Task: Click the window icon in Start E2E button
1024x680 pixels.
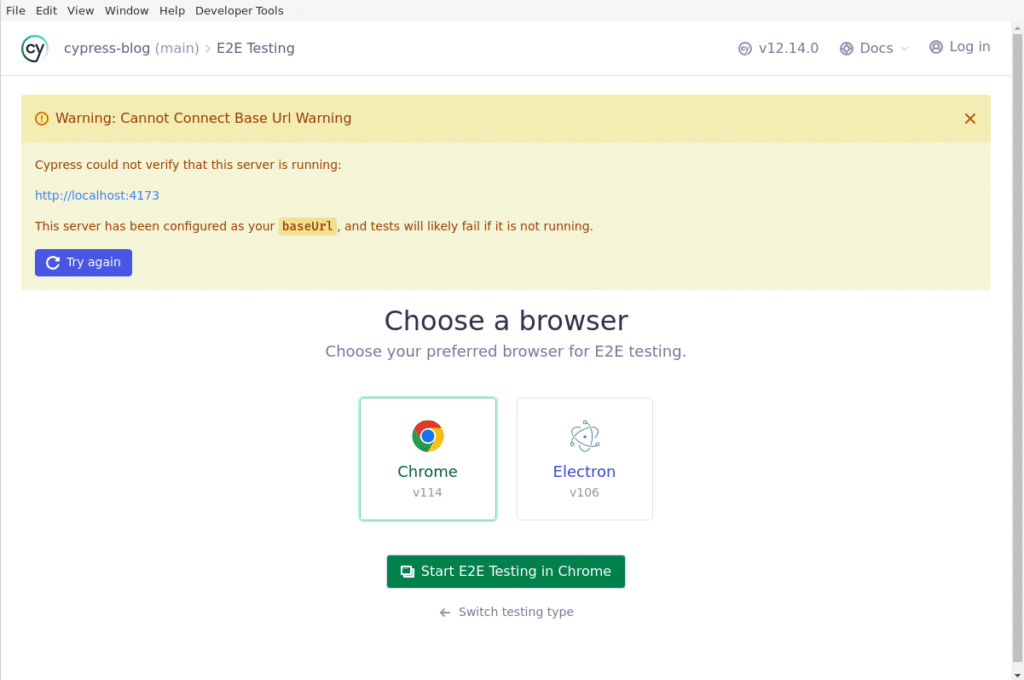Action: click(407, 572)
